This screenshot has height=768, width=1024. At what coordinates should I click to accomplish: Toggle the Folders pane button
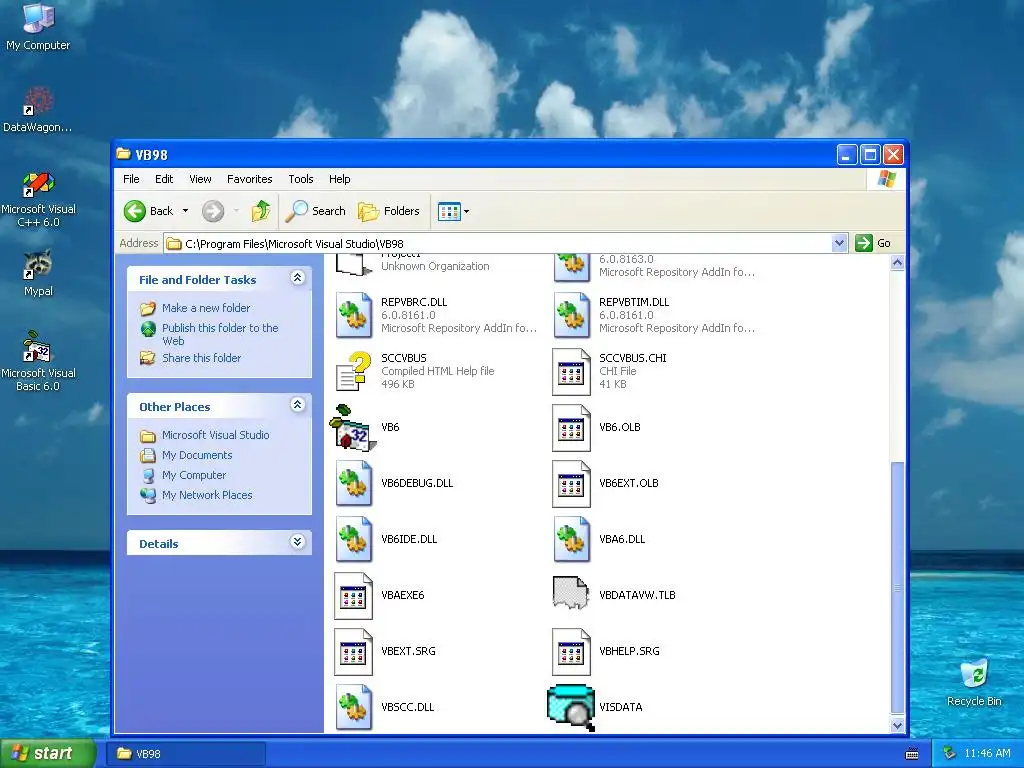389,211
